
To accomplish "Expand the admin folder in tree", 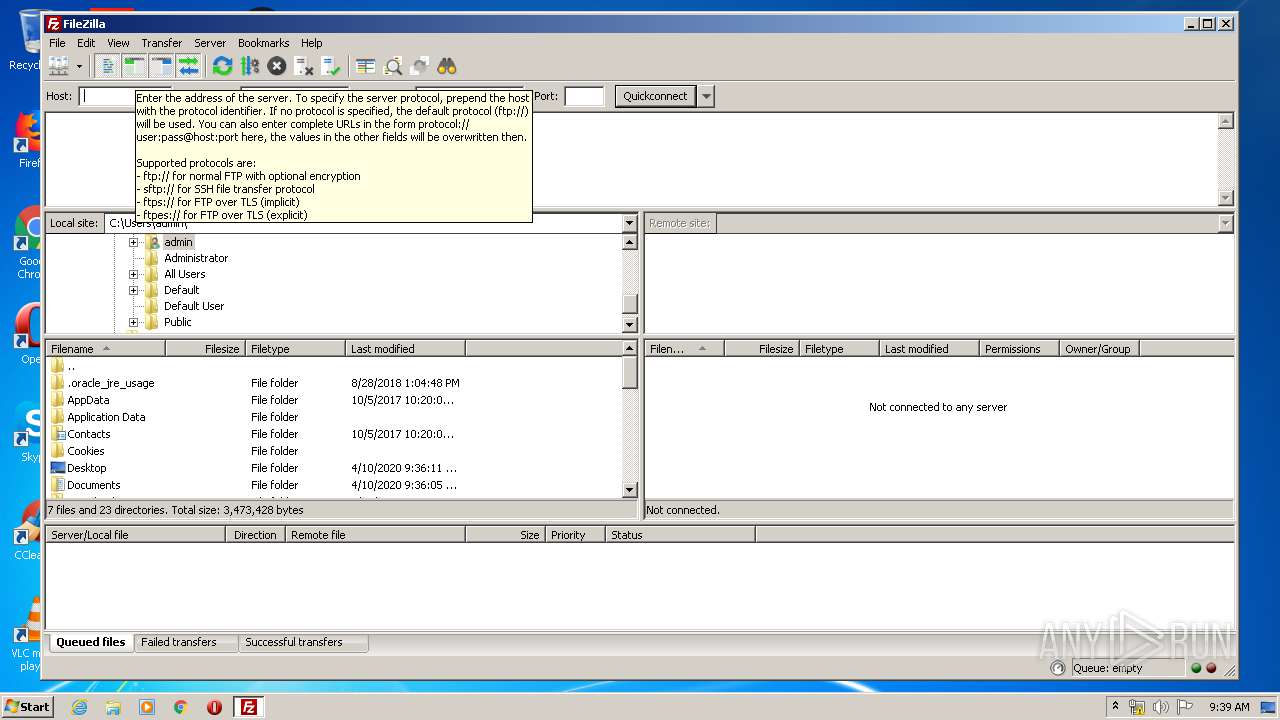I will [x=133, y=242].
